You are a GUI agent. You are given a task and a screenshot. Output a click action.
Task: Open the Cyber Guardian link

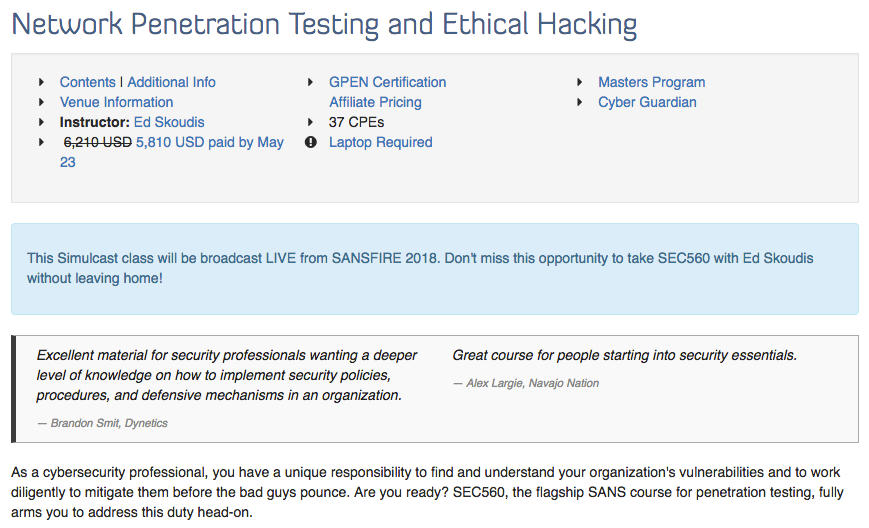pyautogui.click(x=647, y=102)
